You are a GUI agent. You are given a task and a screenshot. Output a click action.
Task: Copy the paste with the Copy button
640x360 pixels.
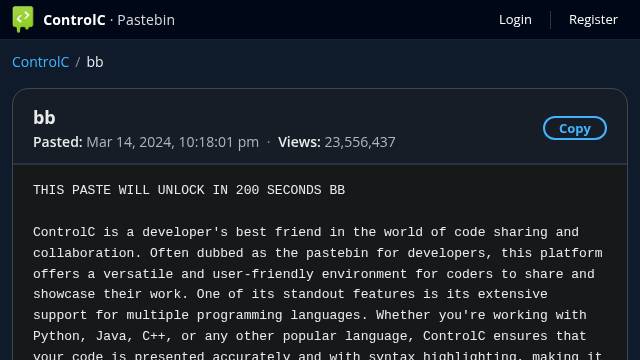click(575, 128)
